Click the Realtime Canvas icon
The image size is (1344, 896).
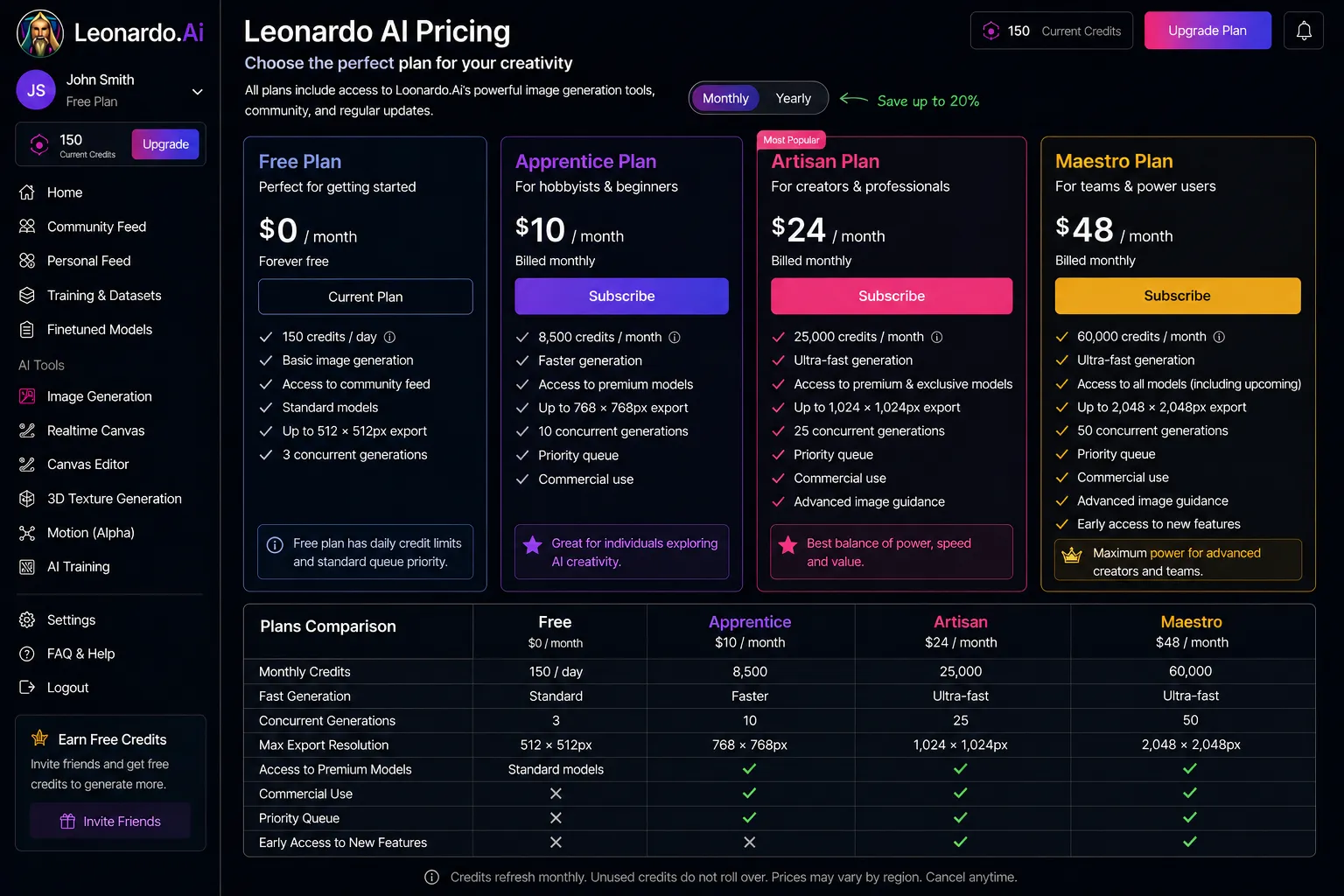(x=27, y=430)
